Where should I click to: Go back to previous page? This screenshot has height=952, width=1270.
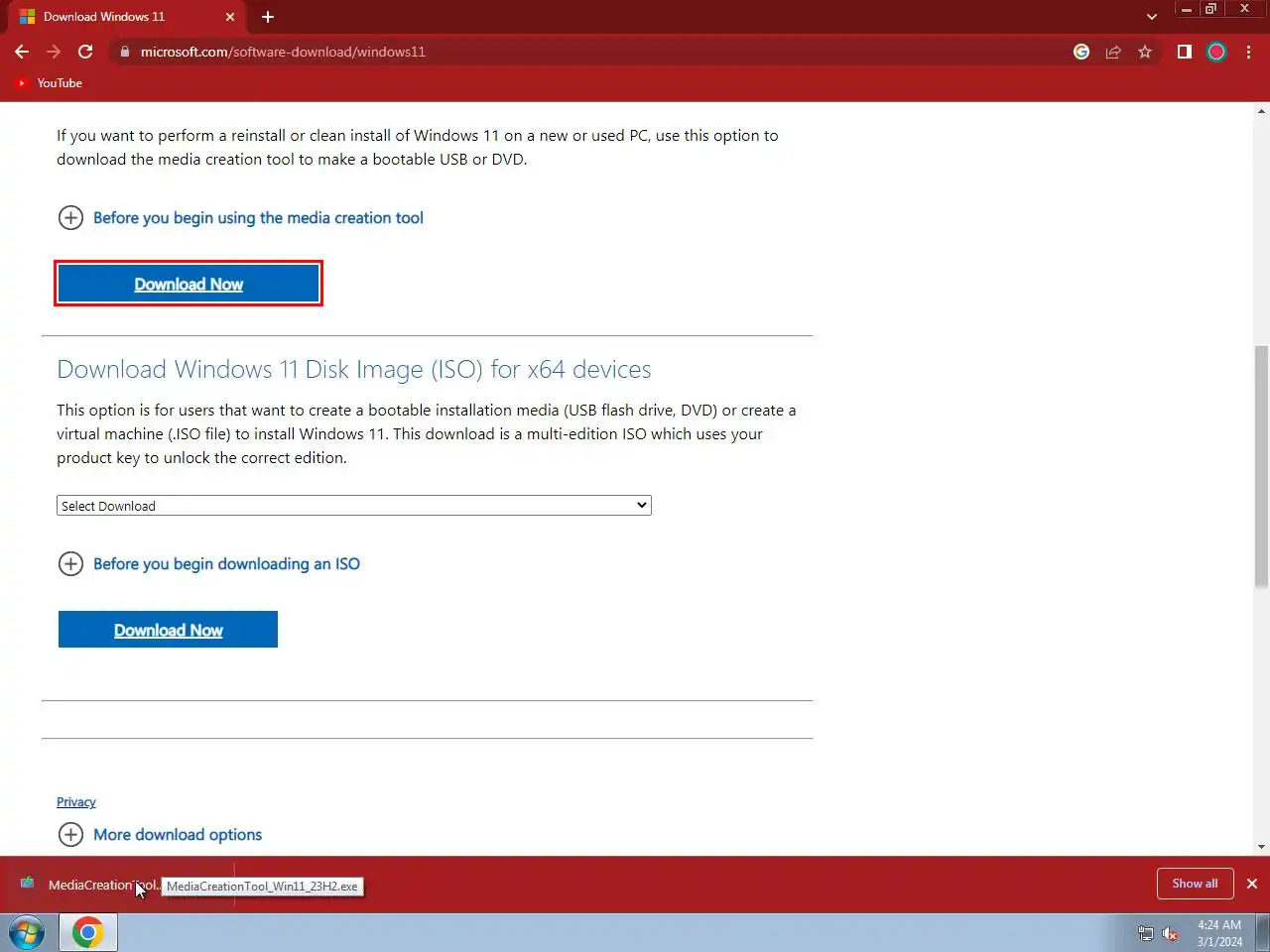pyautogui.click(x=22, y=52)
